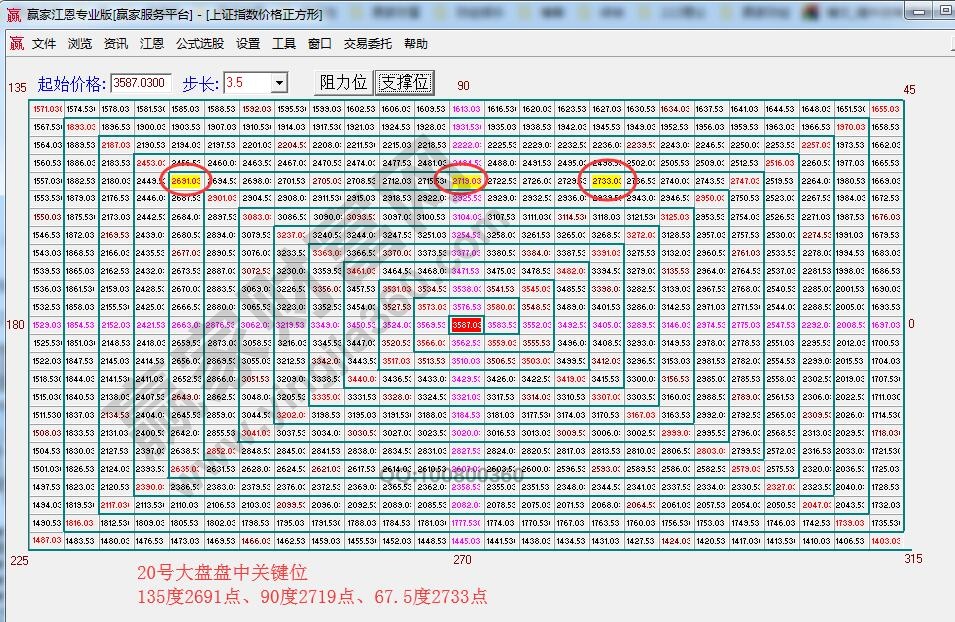Open the 设置 menu
The width and height of the screenshot is (955, 622).
point(249,43)
